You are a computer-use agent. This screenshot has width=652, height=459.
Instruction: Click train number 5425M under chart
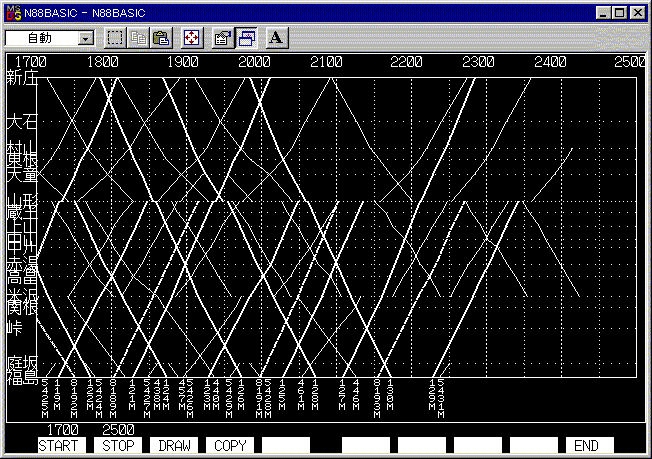[x=45, y=398]
